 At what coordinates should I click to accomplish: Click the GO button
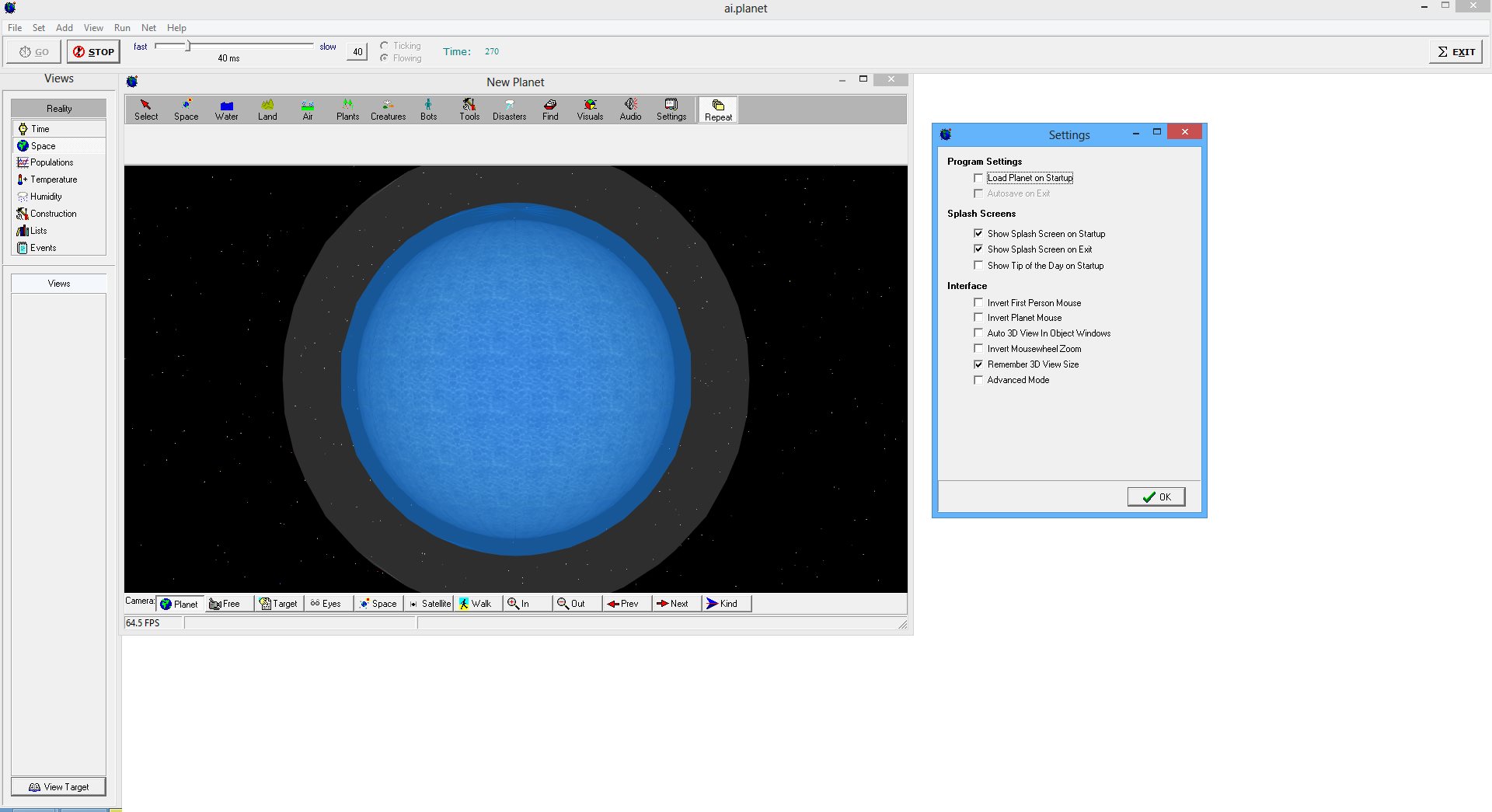(34, 52)
